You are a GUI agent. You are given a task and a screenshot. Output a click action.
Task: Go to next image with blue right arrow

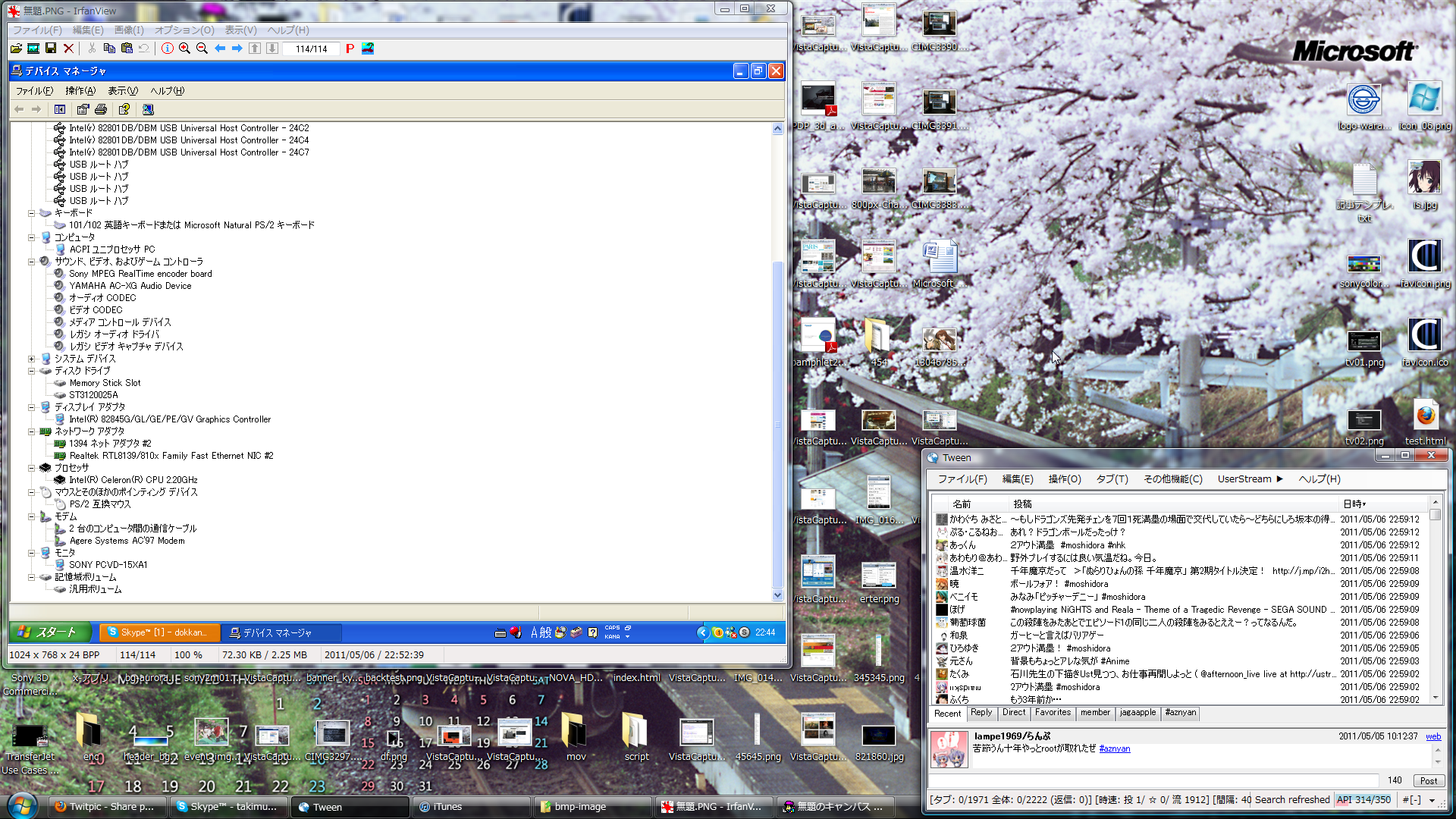237,49
